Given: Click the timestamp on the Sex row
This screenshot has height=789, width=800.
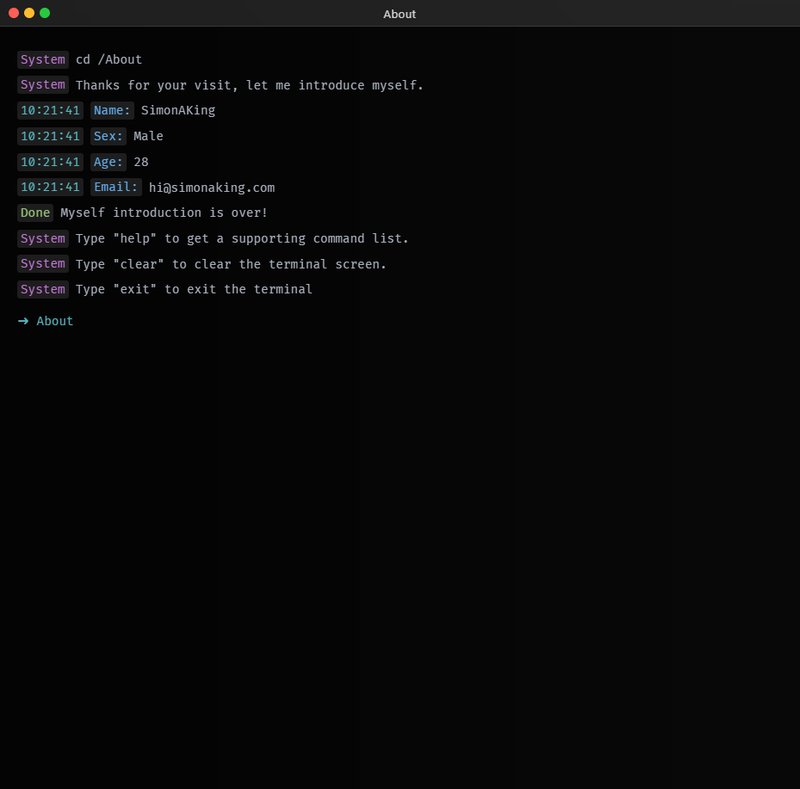Looking at the screenshot, I should pos(50,136).
